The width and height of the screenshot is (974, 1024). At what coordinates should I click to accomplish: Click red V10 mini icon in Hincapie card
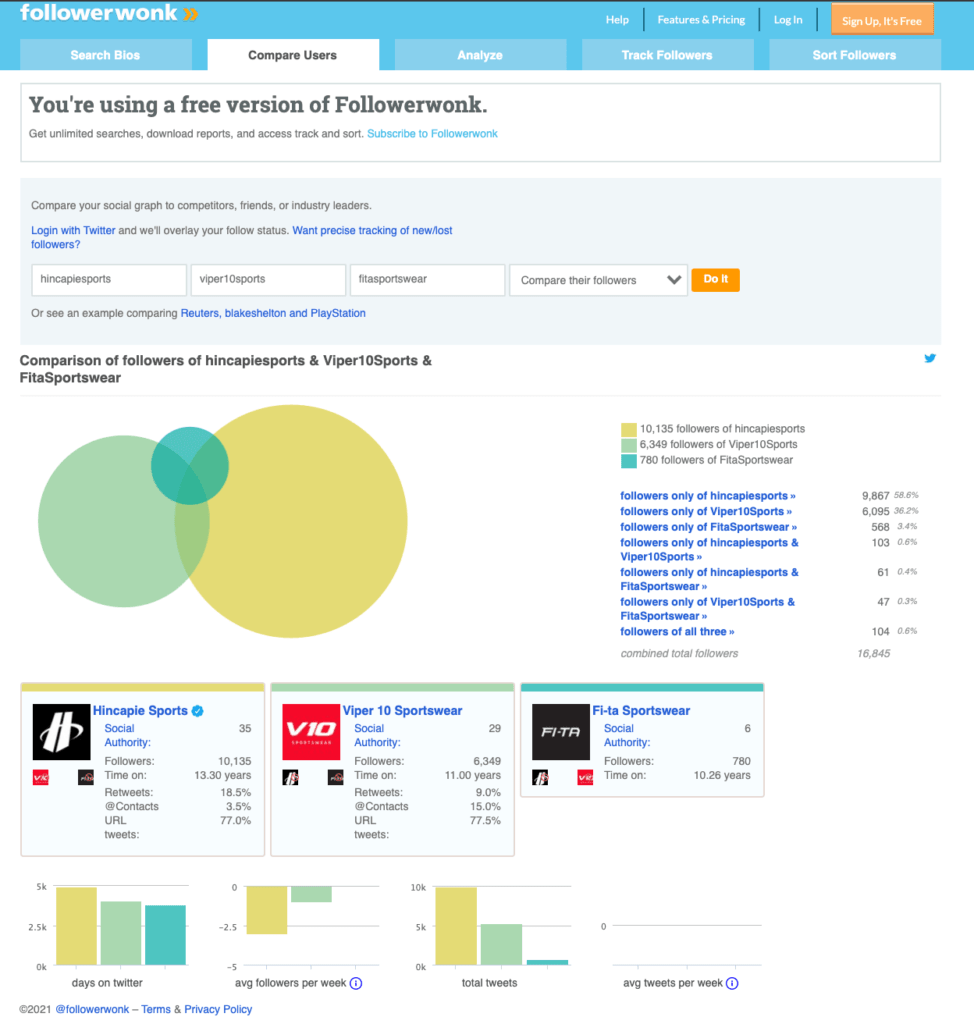click(41, 777)
